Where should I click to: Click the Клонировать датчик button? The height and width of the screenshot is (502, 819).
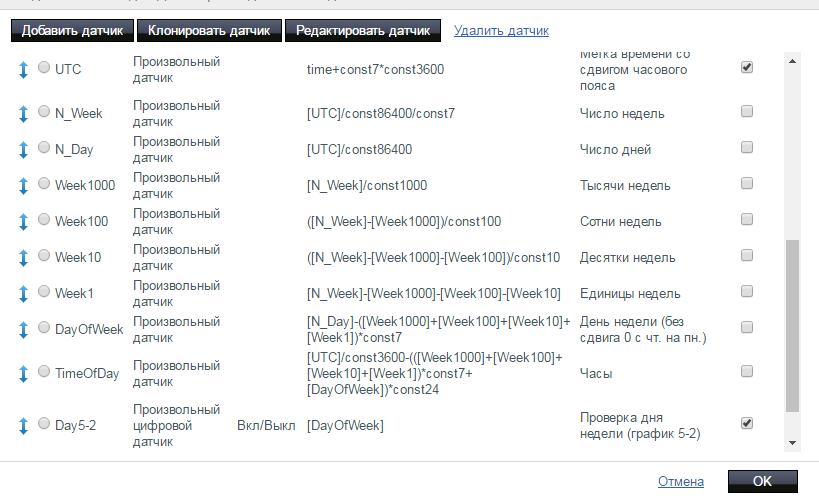(209, 31)
